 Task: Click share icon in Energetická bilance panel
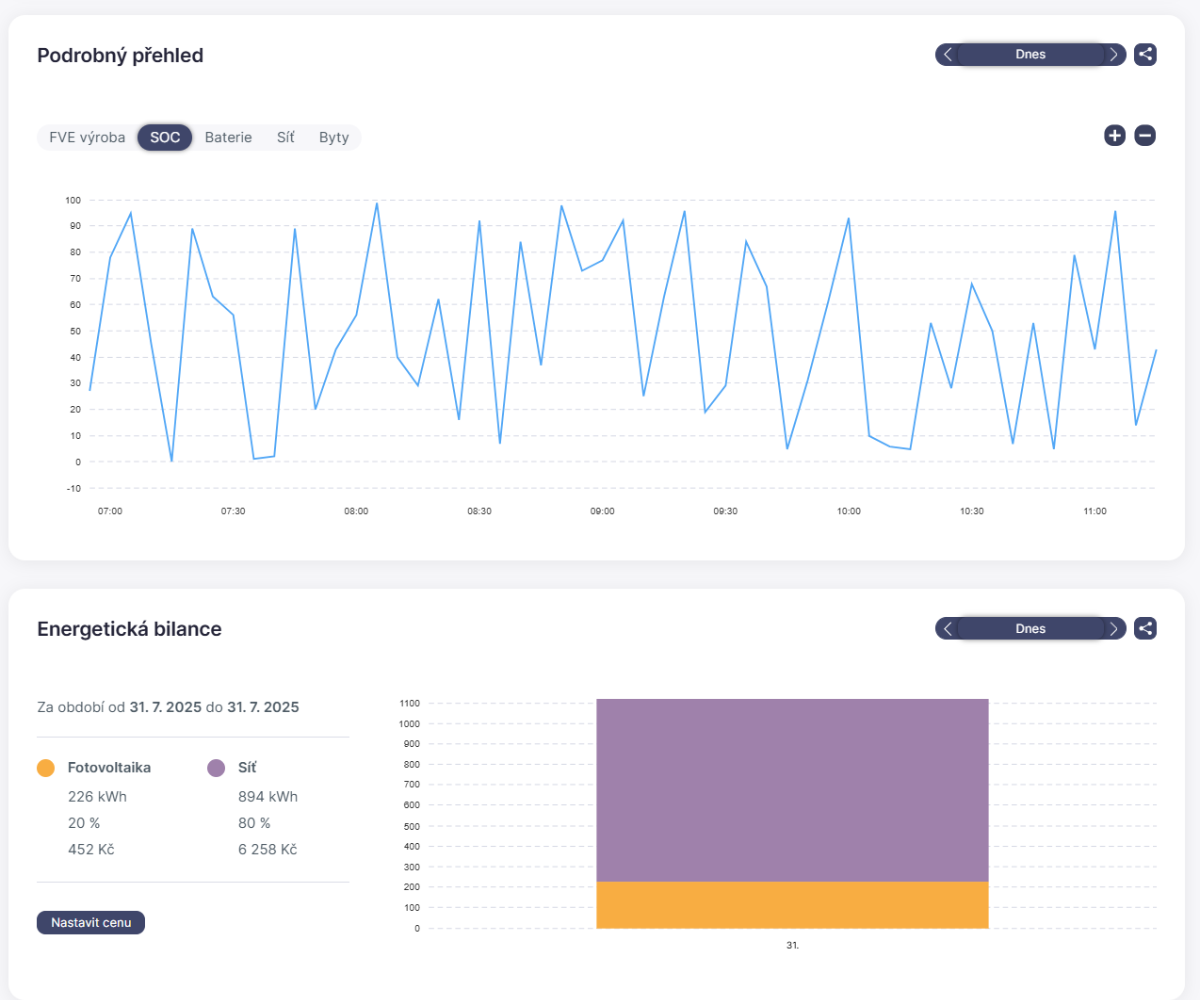(1145, 629)
